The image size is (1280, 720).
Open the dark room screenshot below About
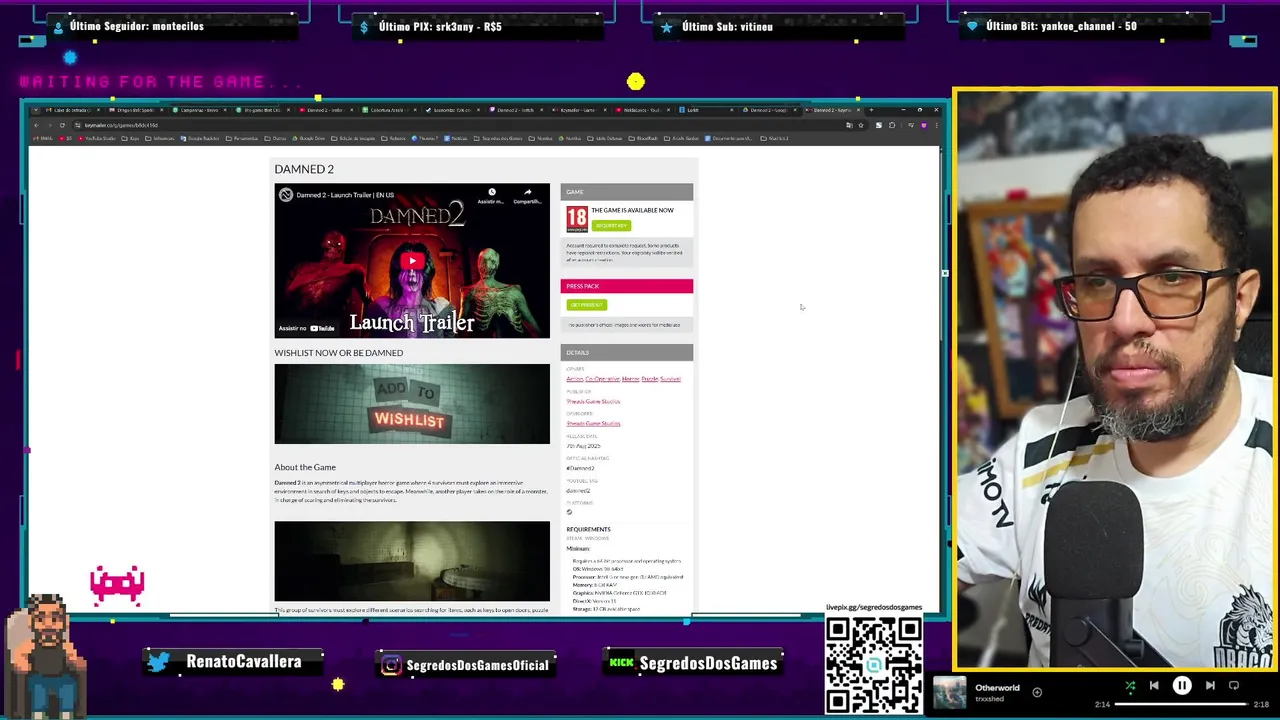click(412, 561)
